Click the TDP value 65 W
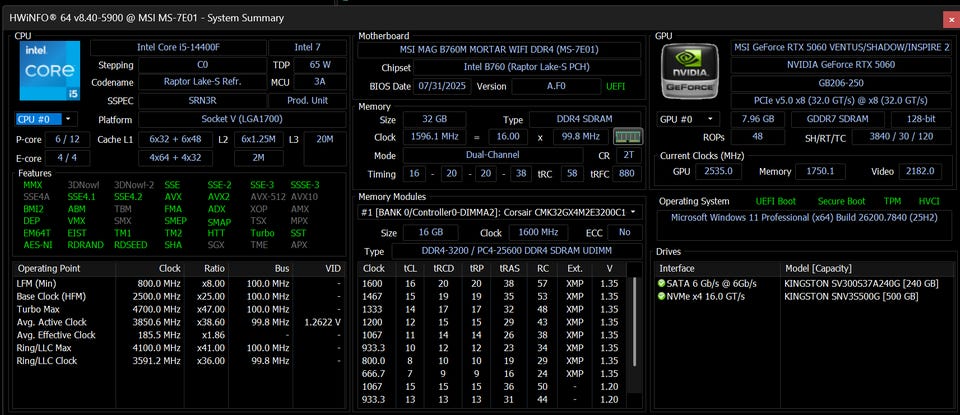The height and width of the screenshot is (415, 960). 320,65
